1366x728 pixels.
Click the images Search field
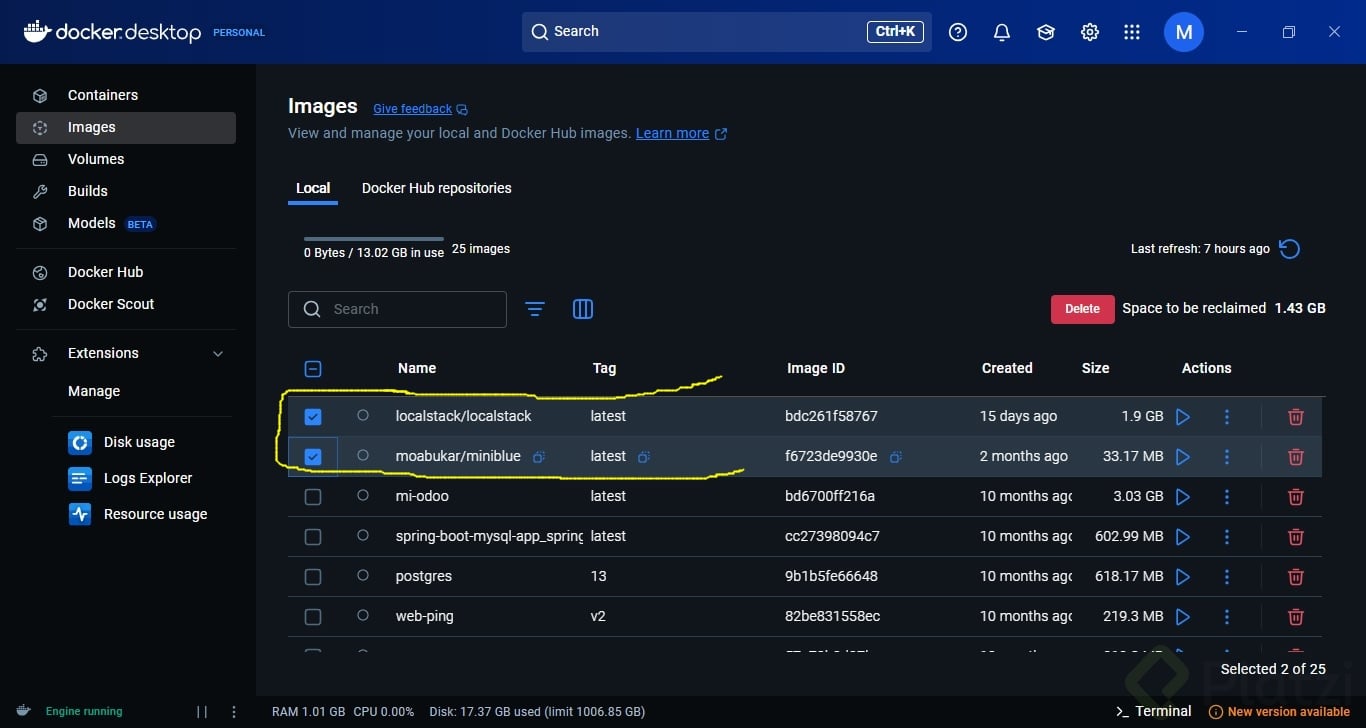tap(397, 309)
